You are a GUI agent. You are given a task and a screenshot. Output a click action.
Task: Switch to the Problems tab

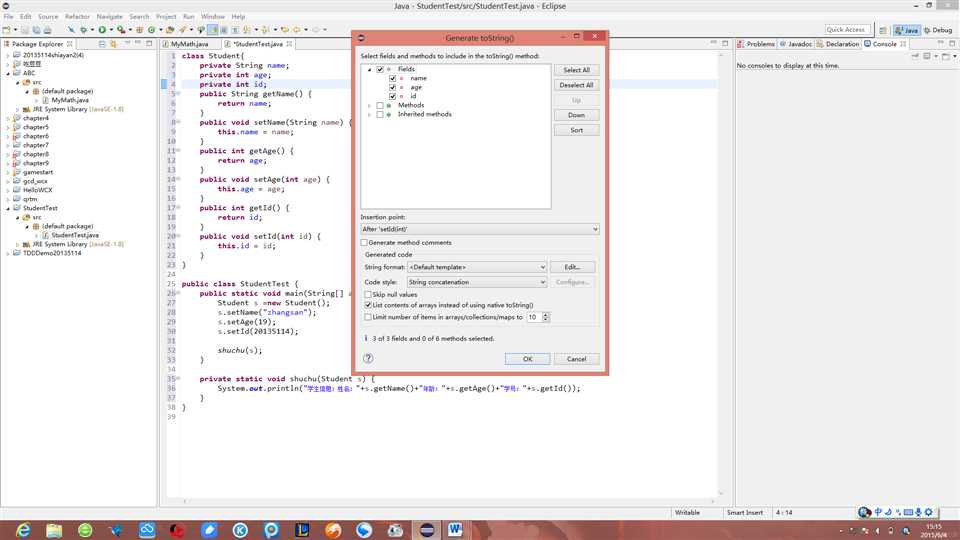pos(757,44)
